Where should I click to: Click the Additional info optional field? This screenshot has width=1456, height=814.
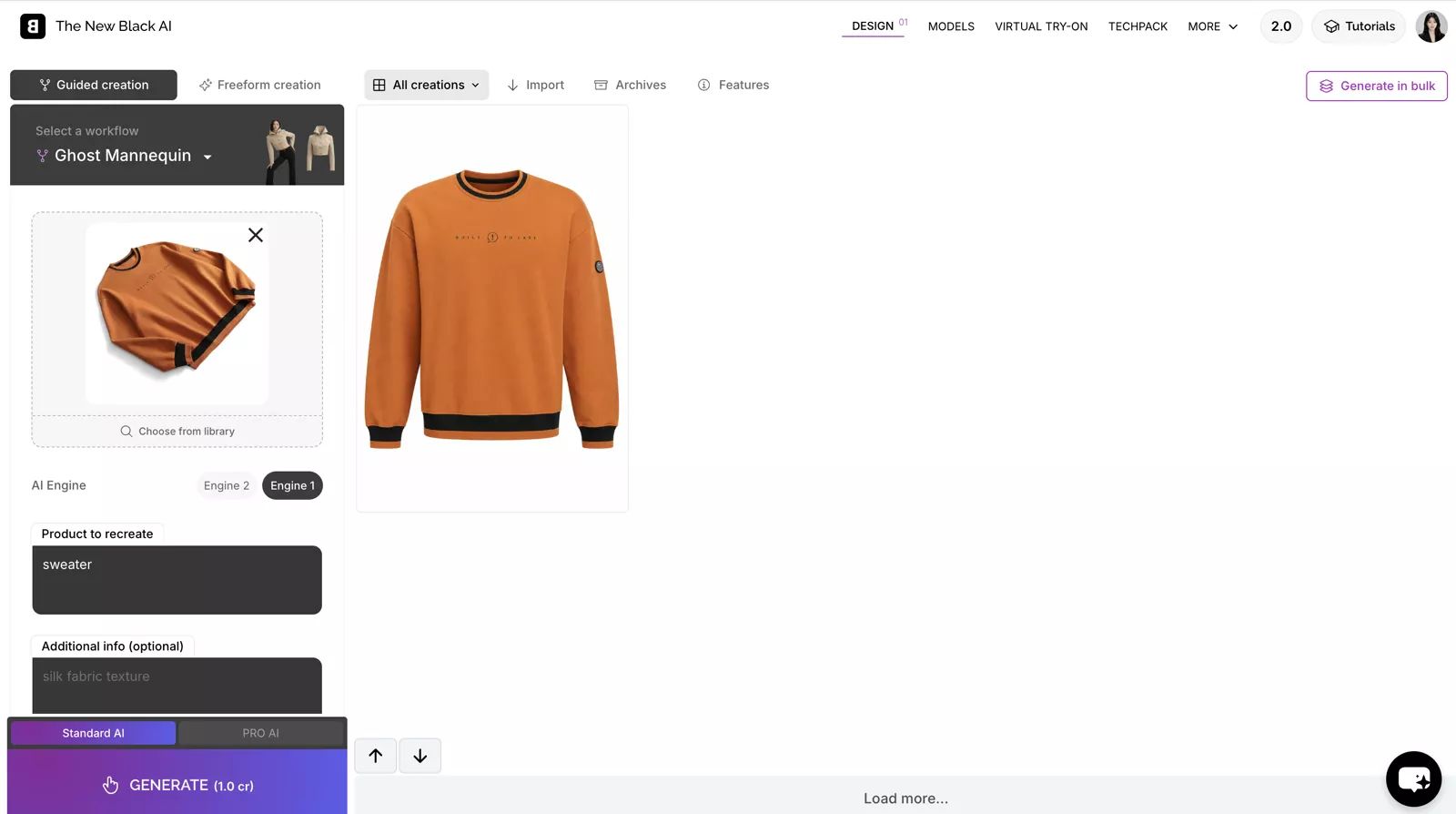coord(177,686)
